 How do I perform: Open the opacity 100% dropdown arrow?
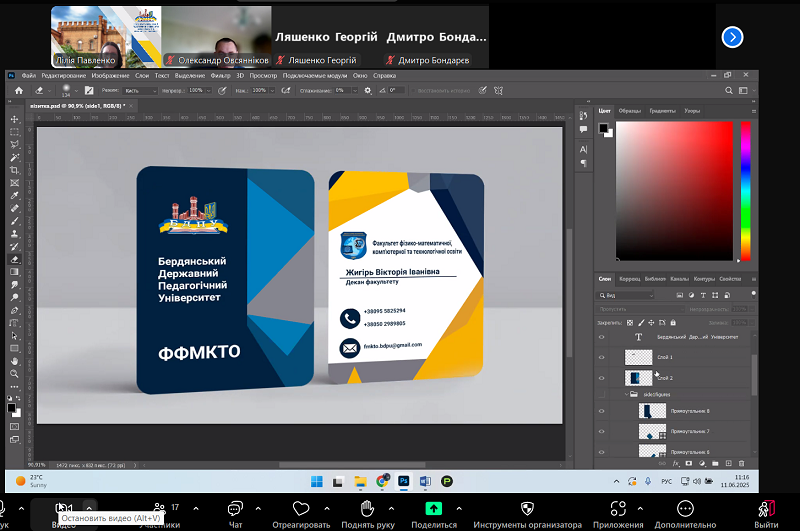click(208, 90)
